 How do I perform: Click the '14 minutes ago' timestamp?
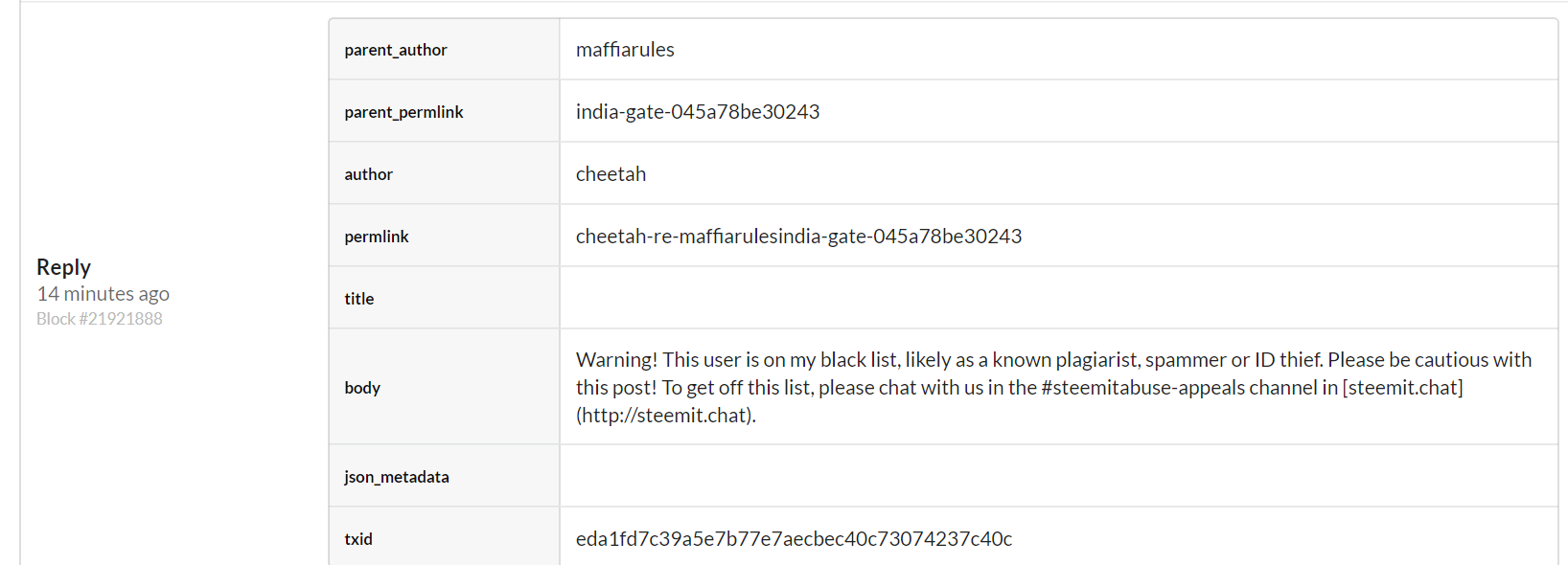103,294
